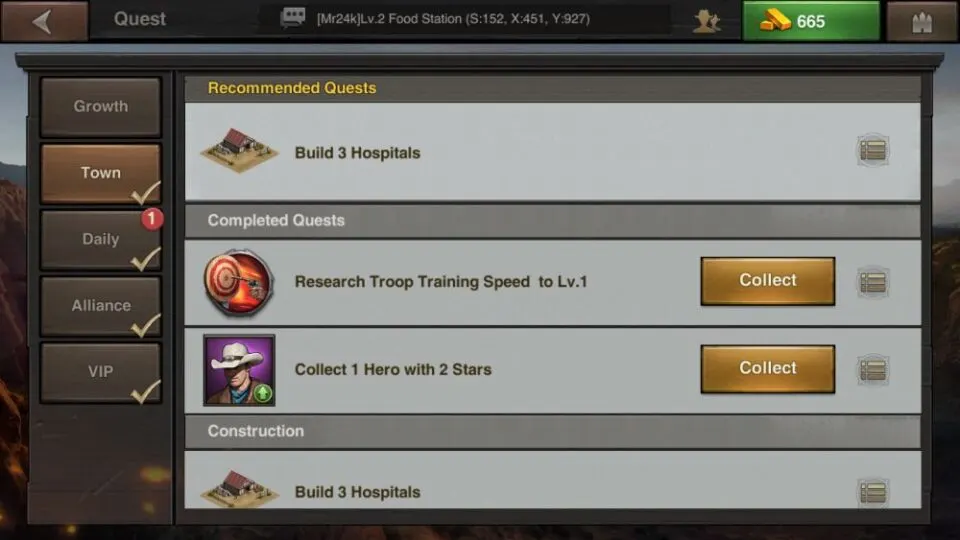Screen dimensions: 960x540
Task: Switch to the Alliance quests tab
Action: (x=101, y=306)
